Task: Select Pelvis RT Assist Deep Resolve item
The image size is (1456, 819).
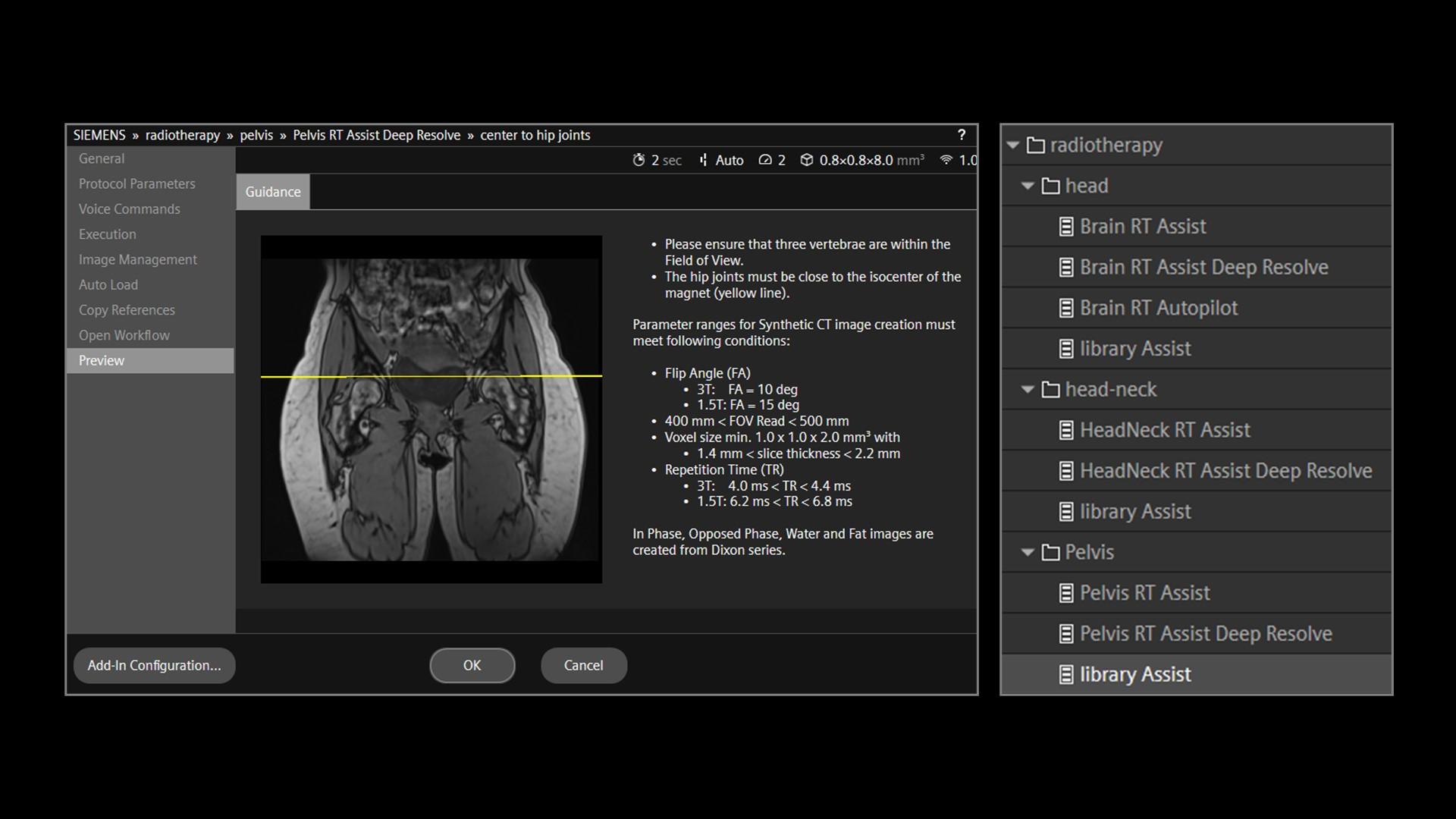Action: pos(1205,634)
